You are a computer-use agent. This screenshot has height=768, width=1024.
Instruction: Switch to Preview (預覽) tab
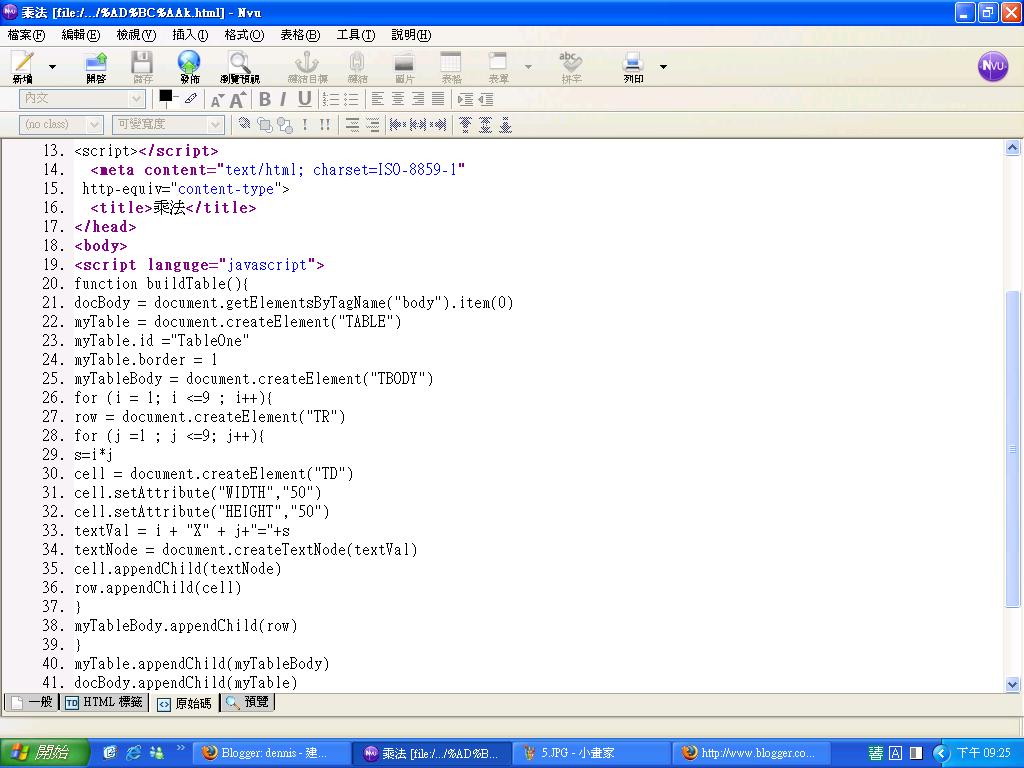point(248,703)
